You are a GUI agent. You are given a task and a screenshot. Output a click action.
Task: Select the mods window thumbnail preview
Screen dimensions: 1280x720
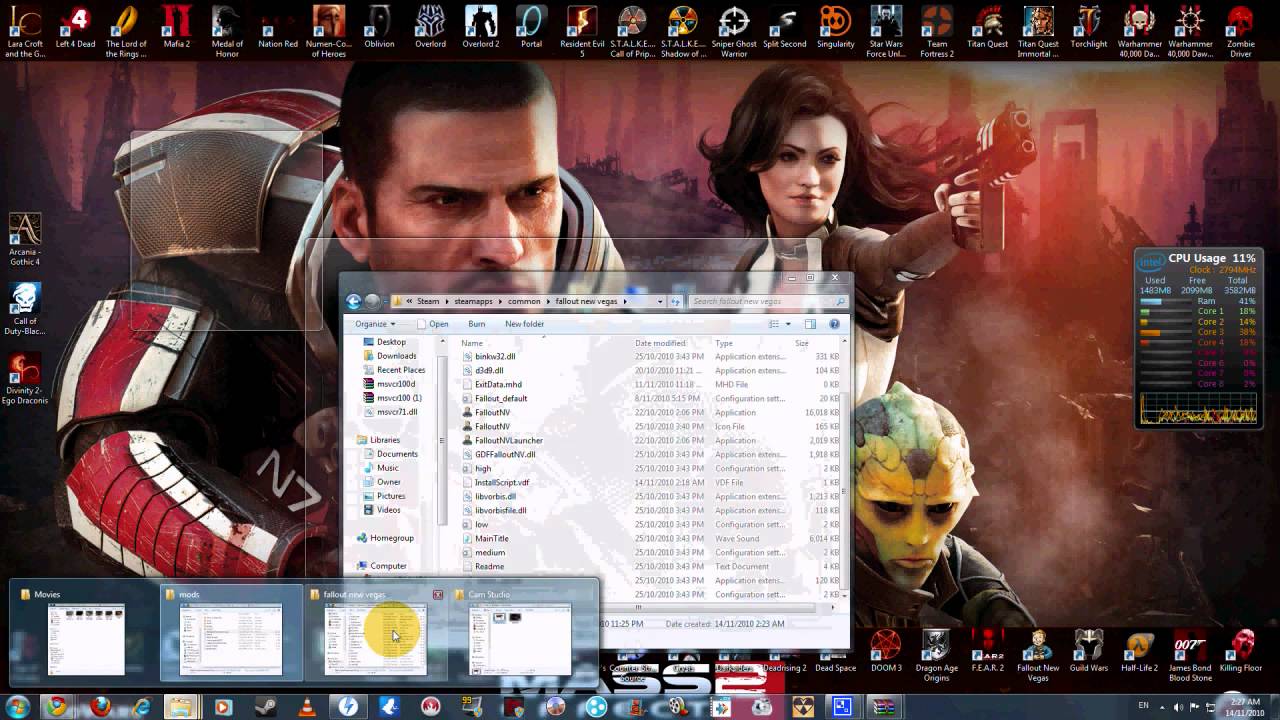tap(231, 633)
